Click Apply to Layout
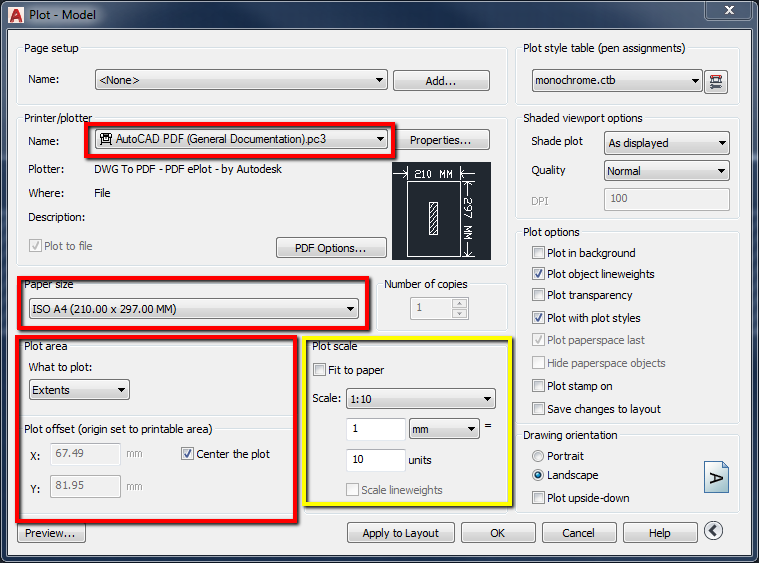This screenshot has width=759, height=563. [x=401, y=533]
